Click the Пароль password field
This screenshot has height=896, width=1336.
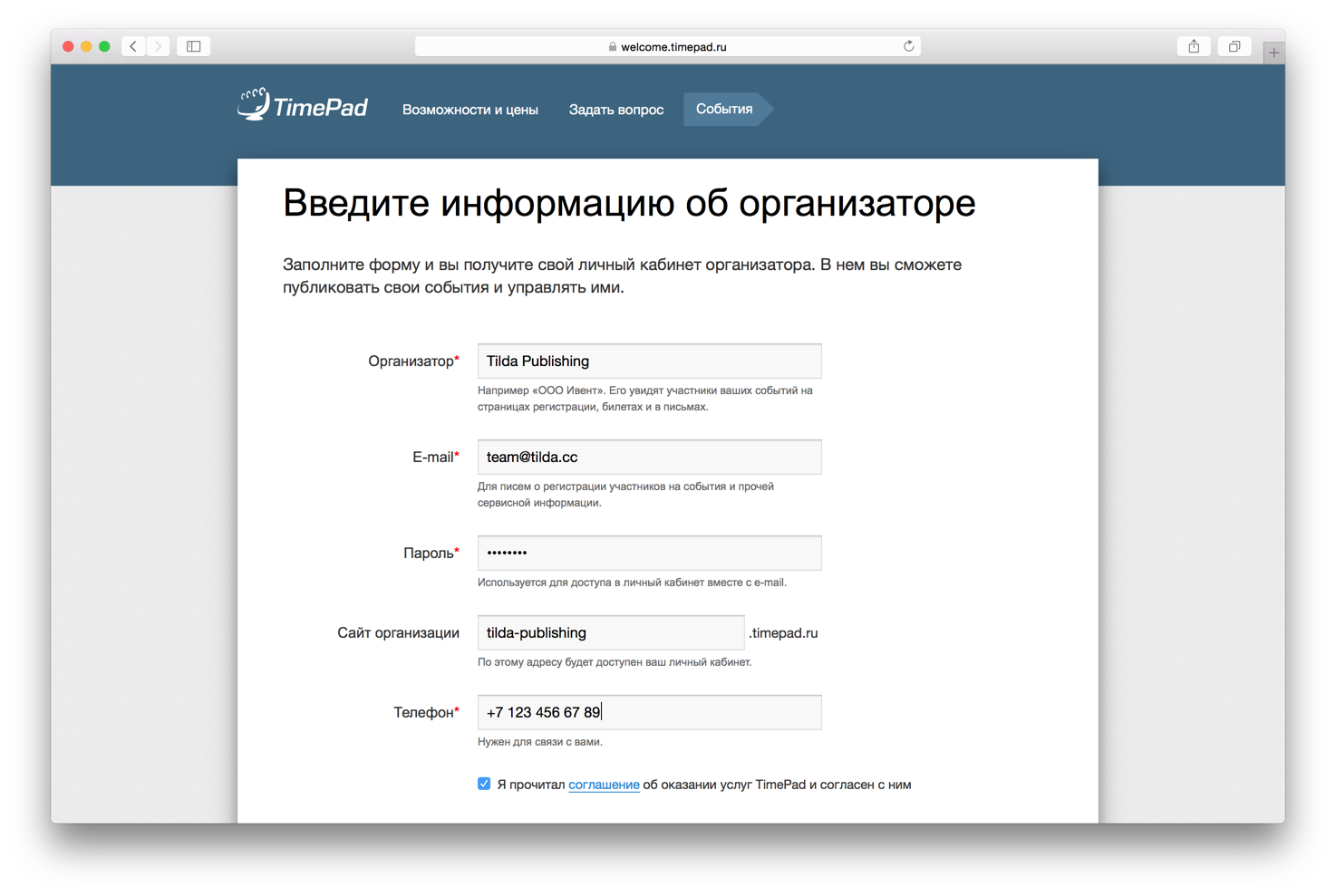click(648, 553)
